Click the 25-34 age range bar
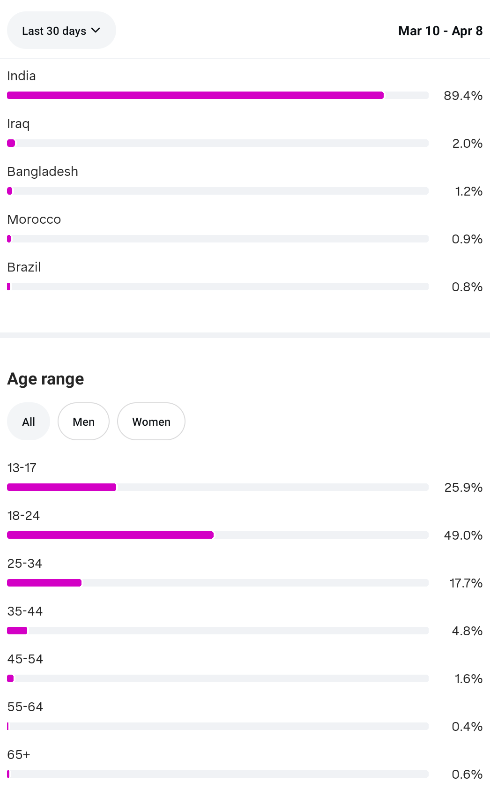This screenshot has height=788, width=490. (x=218, y=583)
